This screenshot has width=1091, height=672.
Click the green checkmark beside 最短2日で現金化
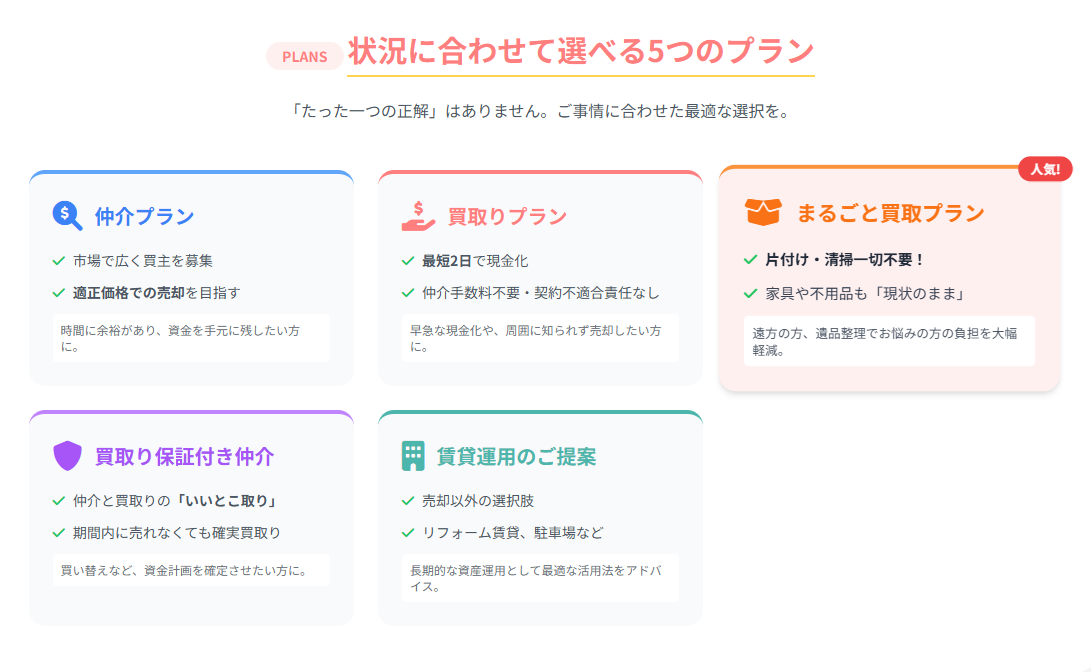click(x=408, y=261)
